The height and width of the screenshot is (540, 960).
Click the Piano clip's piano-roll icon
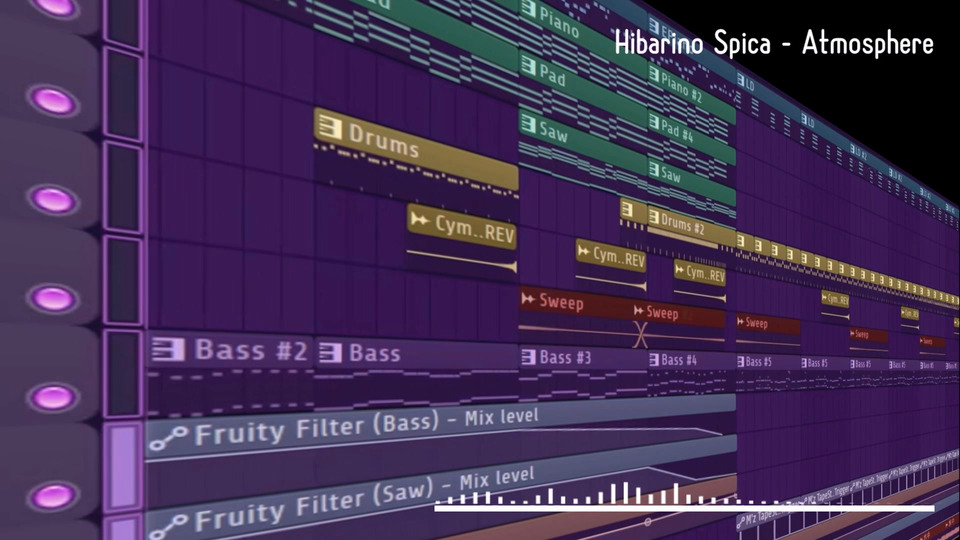(528, 10)
